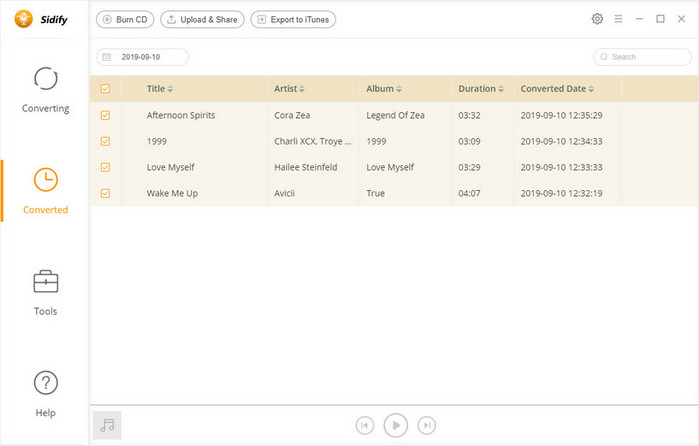Screen dimensions: 699x446
Task: Click the artist Hailee Steinfeld
Action: (x=305, y=167)
